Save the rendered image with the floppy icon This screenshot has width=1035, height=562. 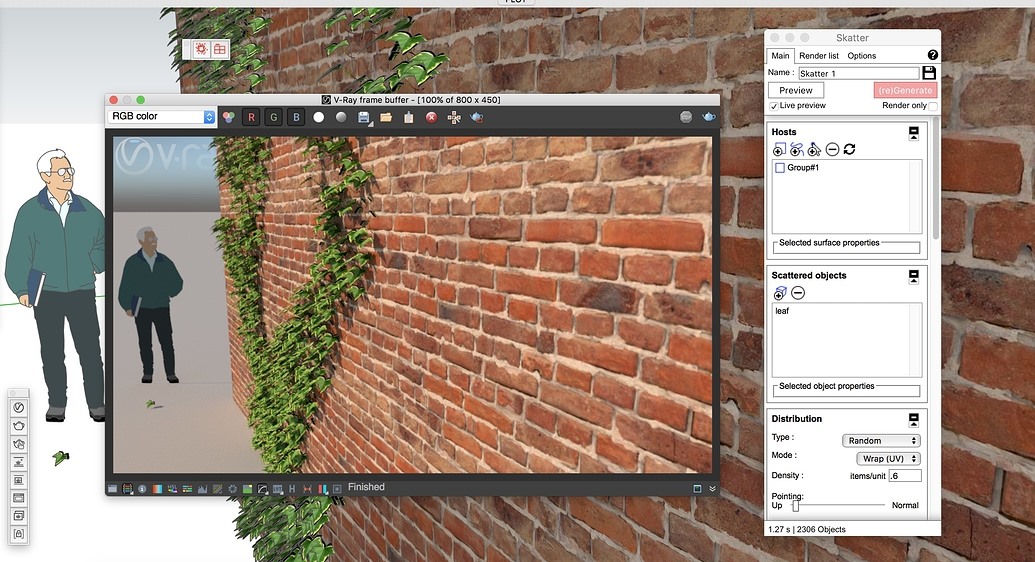tap(364, 118)
